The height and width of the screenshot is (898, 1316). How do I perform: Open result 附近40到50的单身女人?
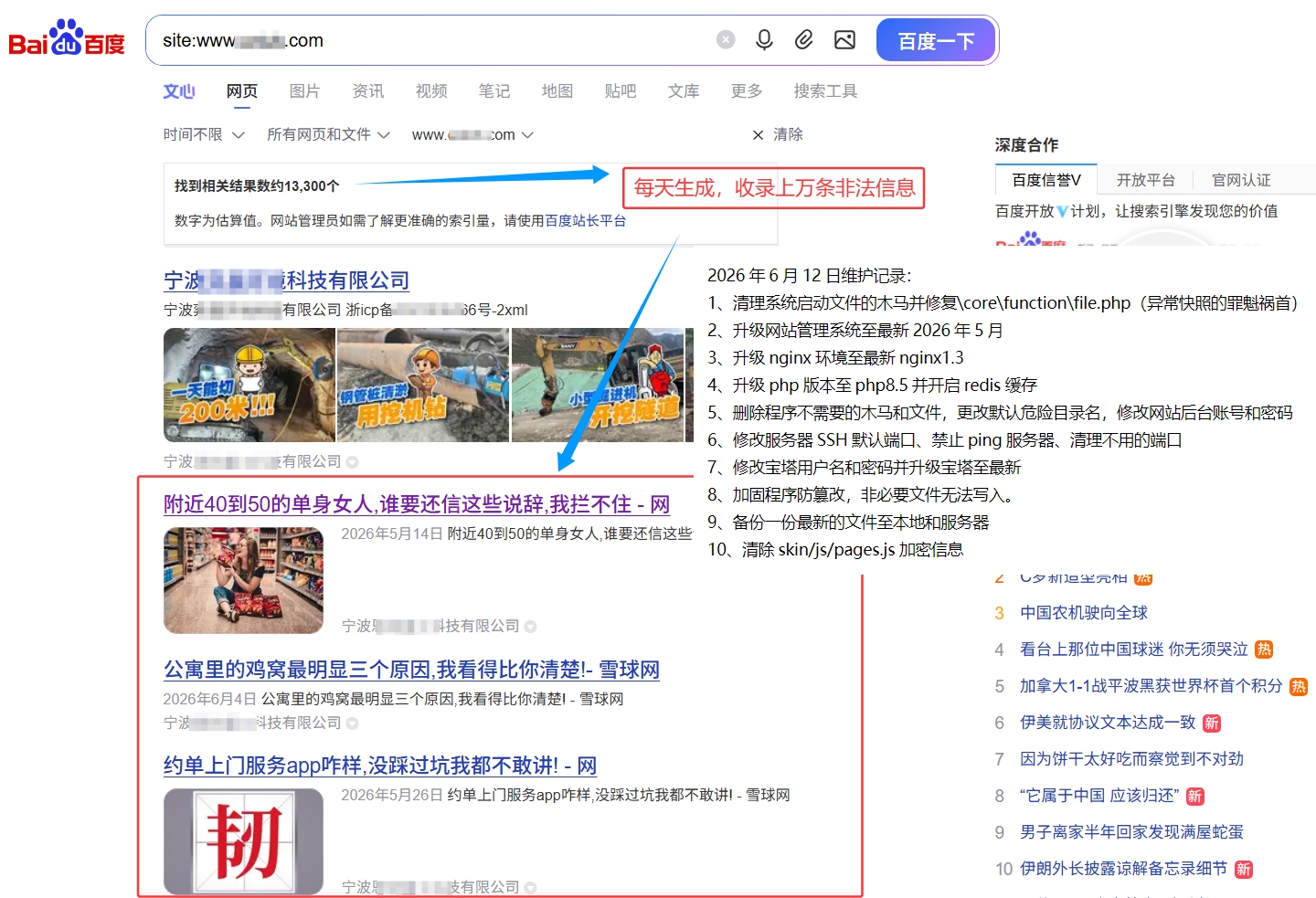tap(417, 504)
